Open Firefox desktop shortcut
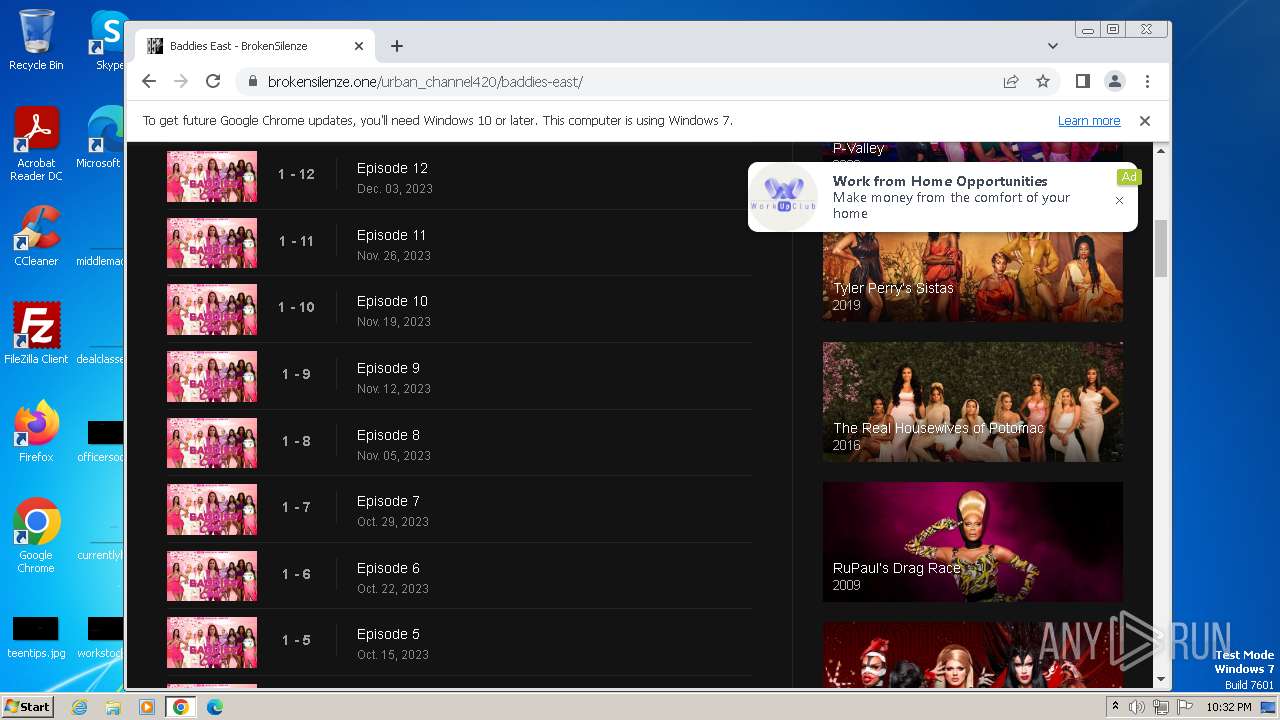1280x720 pixels. (36, 432)
